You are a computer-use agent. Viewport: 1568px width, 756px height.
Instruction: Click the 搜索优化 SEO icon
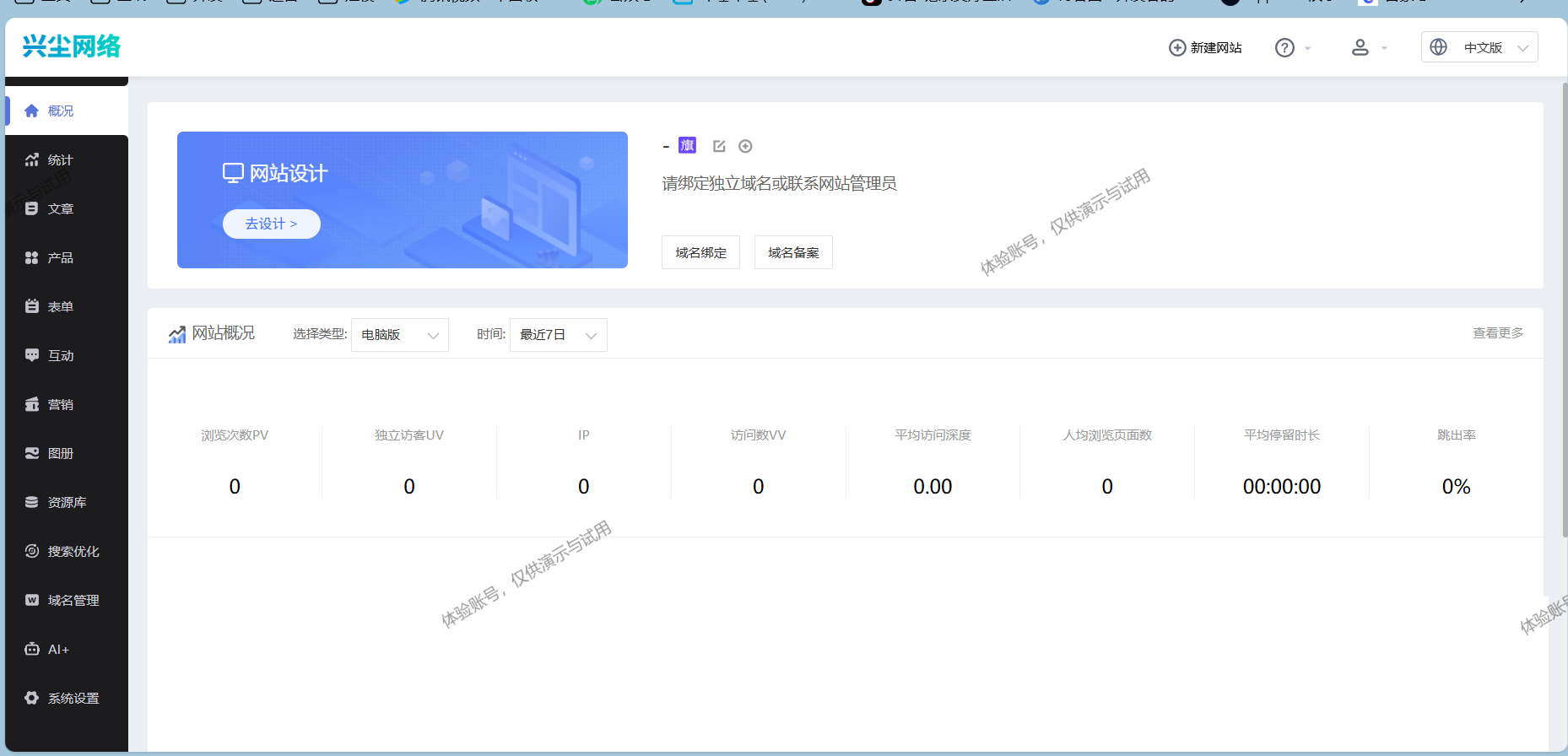tap(32, 551)
